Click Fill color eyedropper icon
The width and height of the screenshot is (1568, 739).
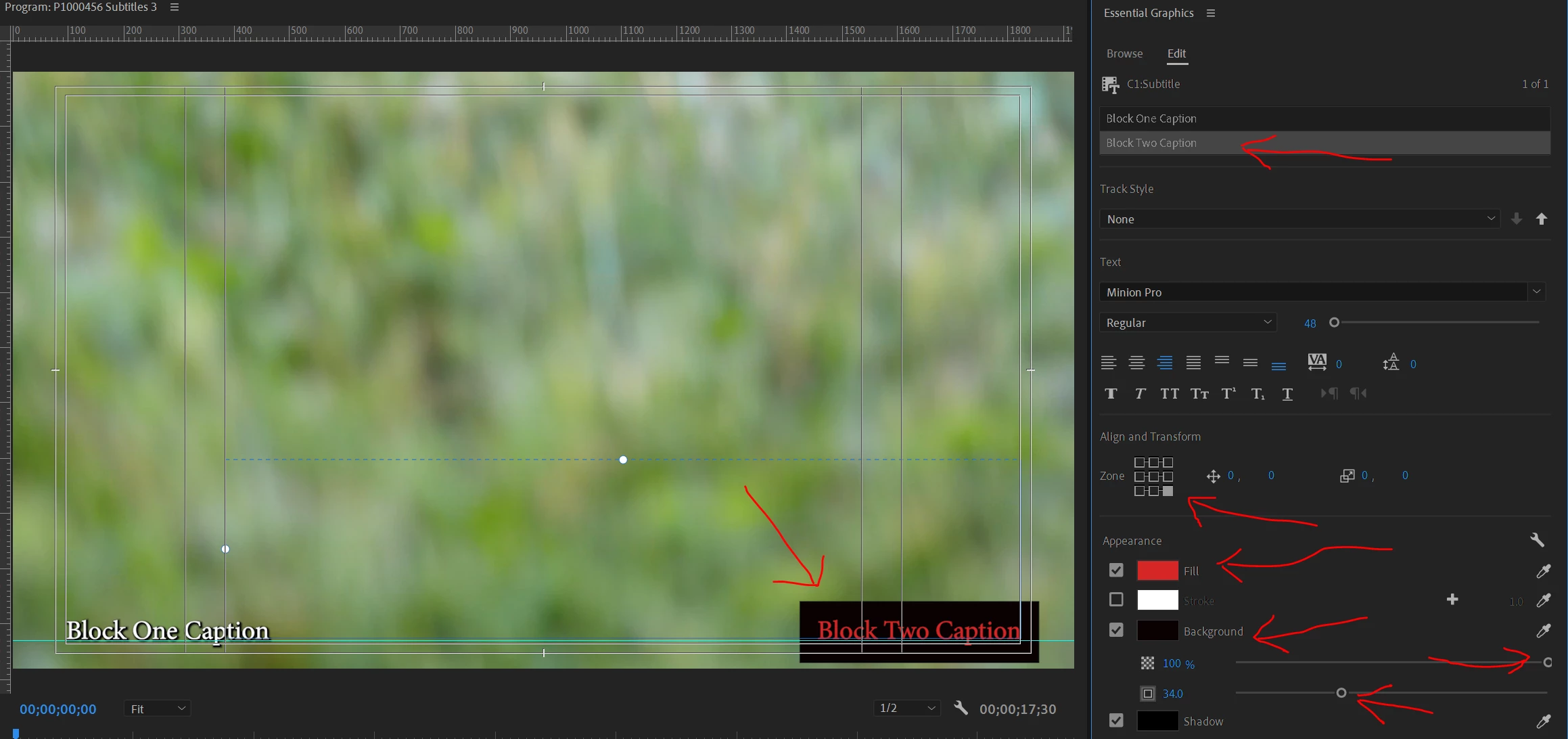1544,571
